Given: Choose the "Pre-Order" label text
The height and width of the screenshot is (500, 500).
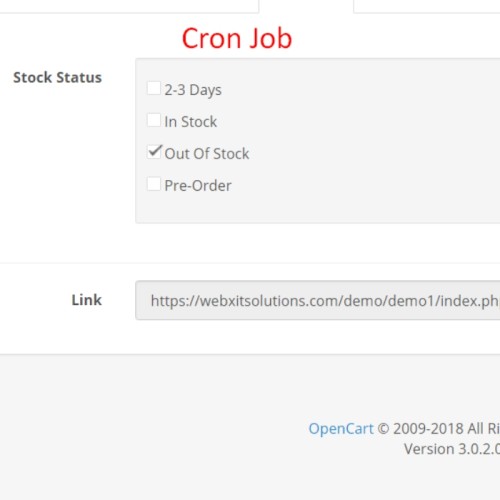Looking at the screenshot, I should pyautogui.click(x=198, y=185).
